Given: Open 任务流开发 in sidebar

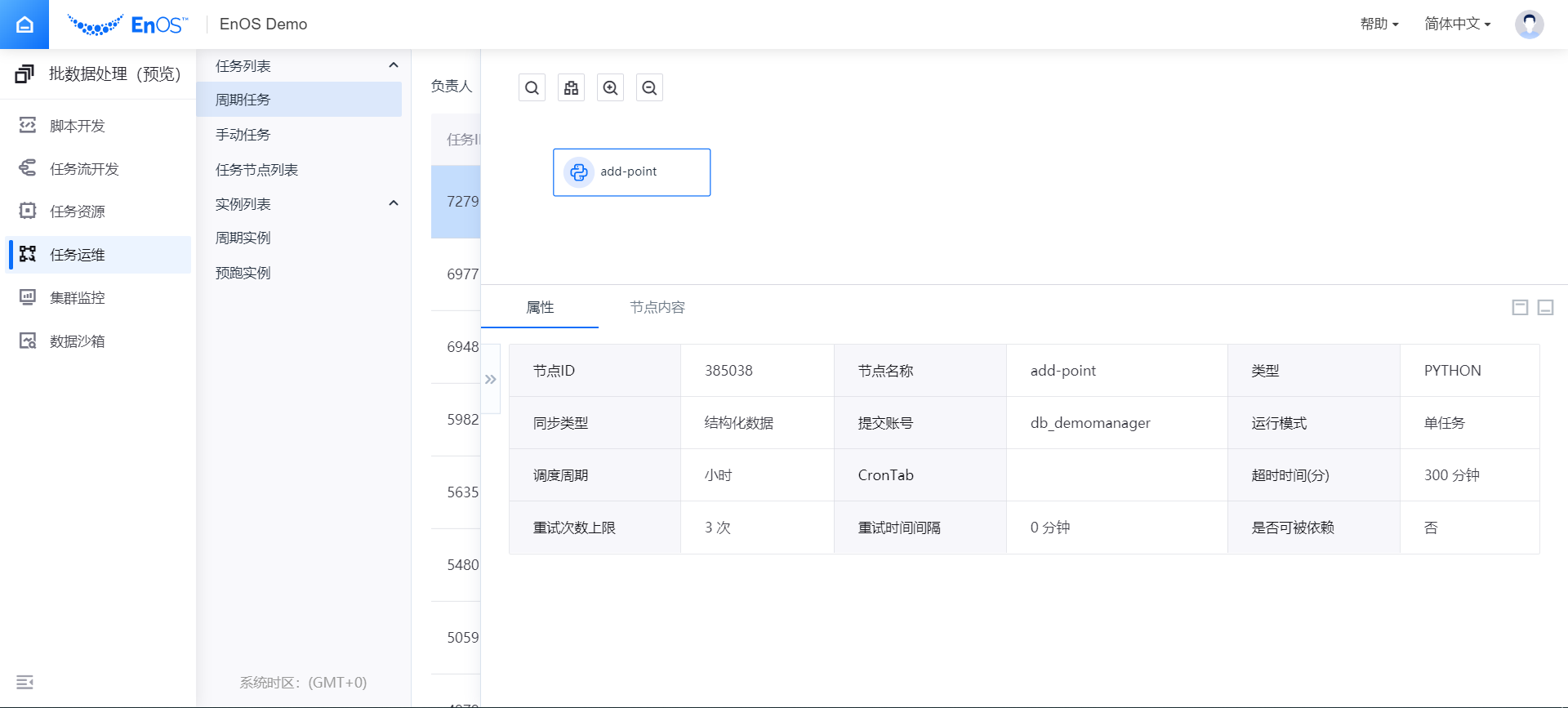Looking at the screenshot, I should 98,169.
